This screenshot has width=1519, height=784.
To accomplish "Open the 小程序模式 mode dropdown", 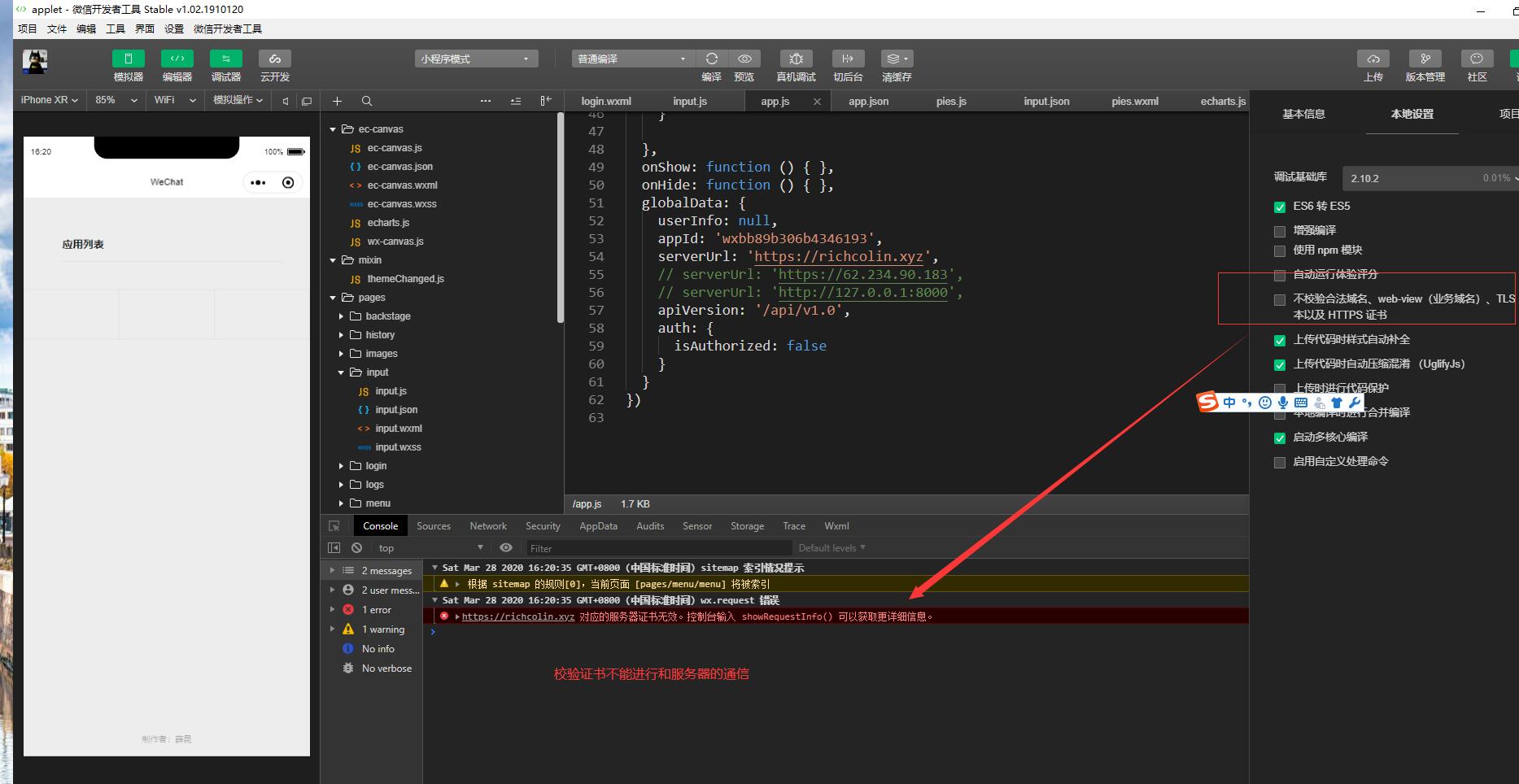I will tap(476, 59).
